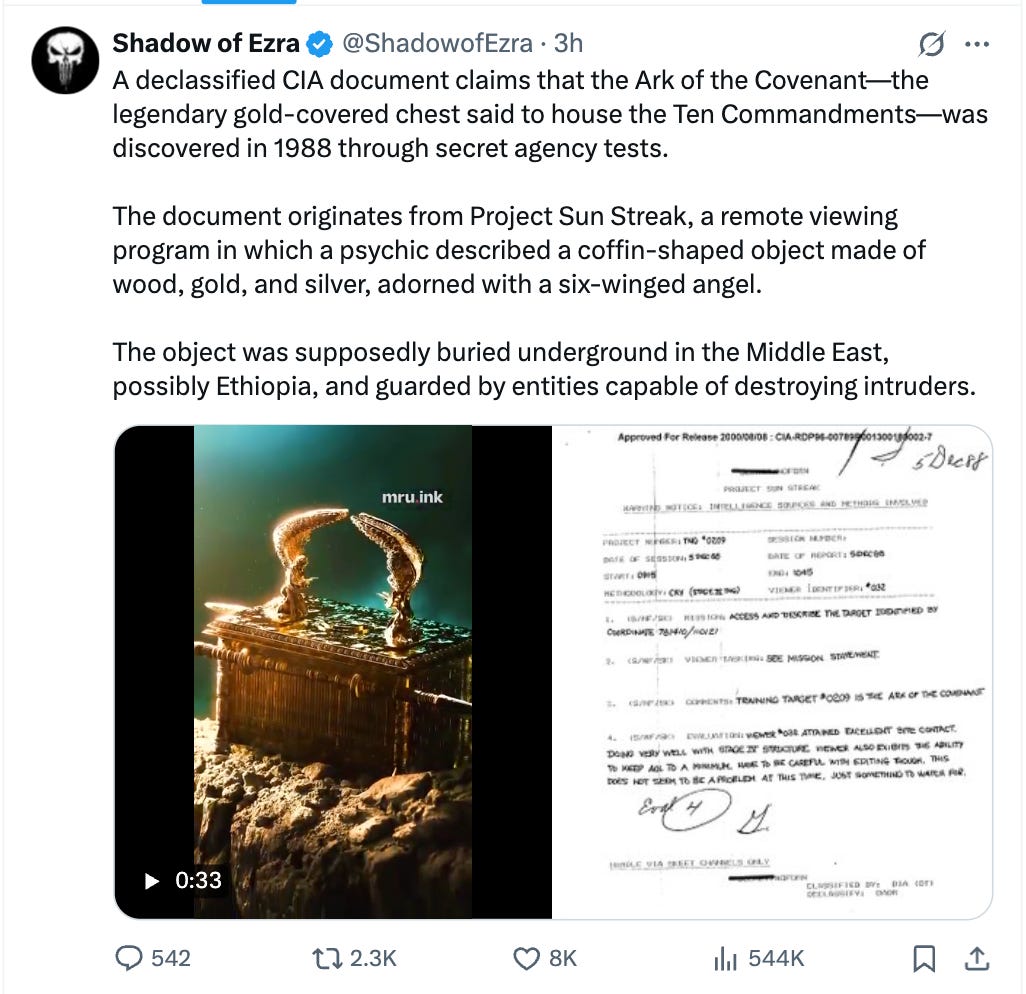Open the declassified CIA document image

point(780,670)
